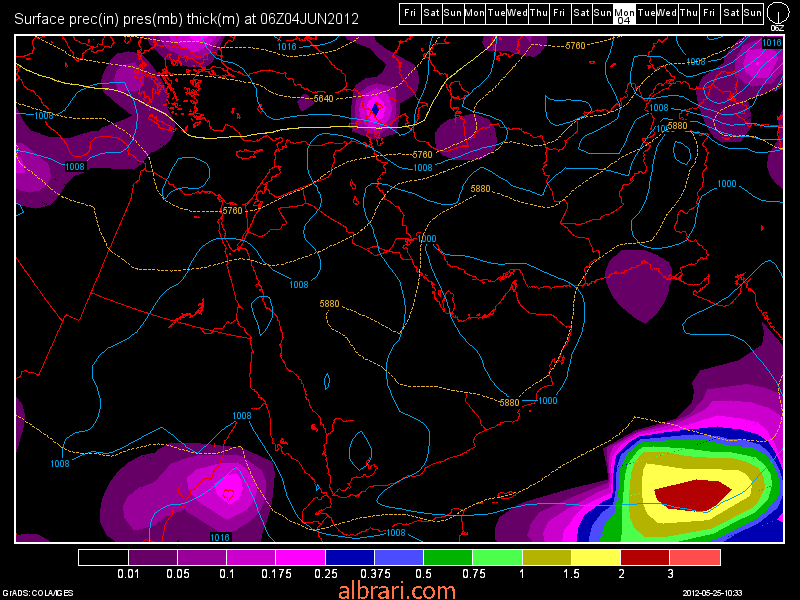Pick the purple 0.05–0.1 legend swatch
The image size is (800, 600).
tap(202, 557)
